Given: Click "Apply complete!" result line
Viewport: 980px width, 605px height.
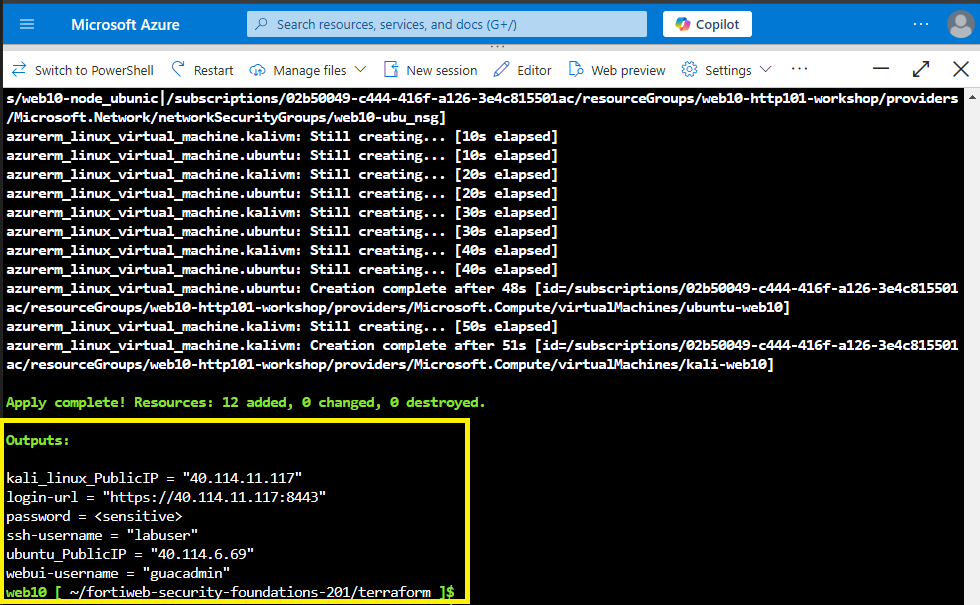Looking at the screenshot, I should click(x=246, y=402).
